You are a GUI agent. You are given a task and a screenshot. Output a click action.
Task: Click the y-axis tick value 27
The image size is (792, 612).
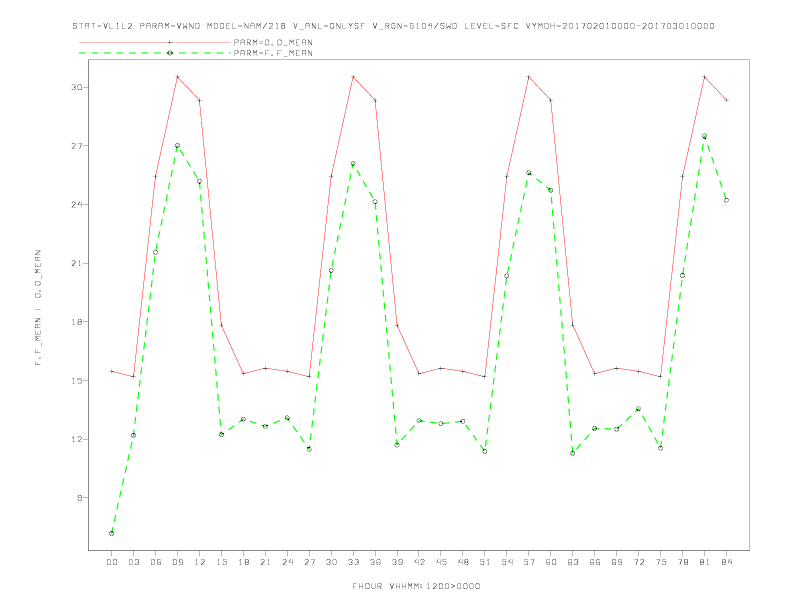tap(77, 146)
